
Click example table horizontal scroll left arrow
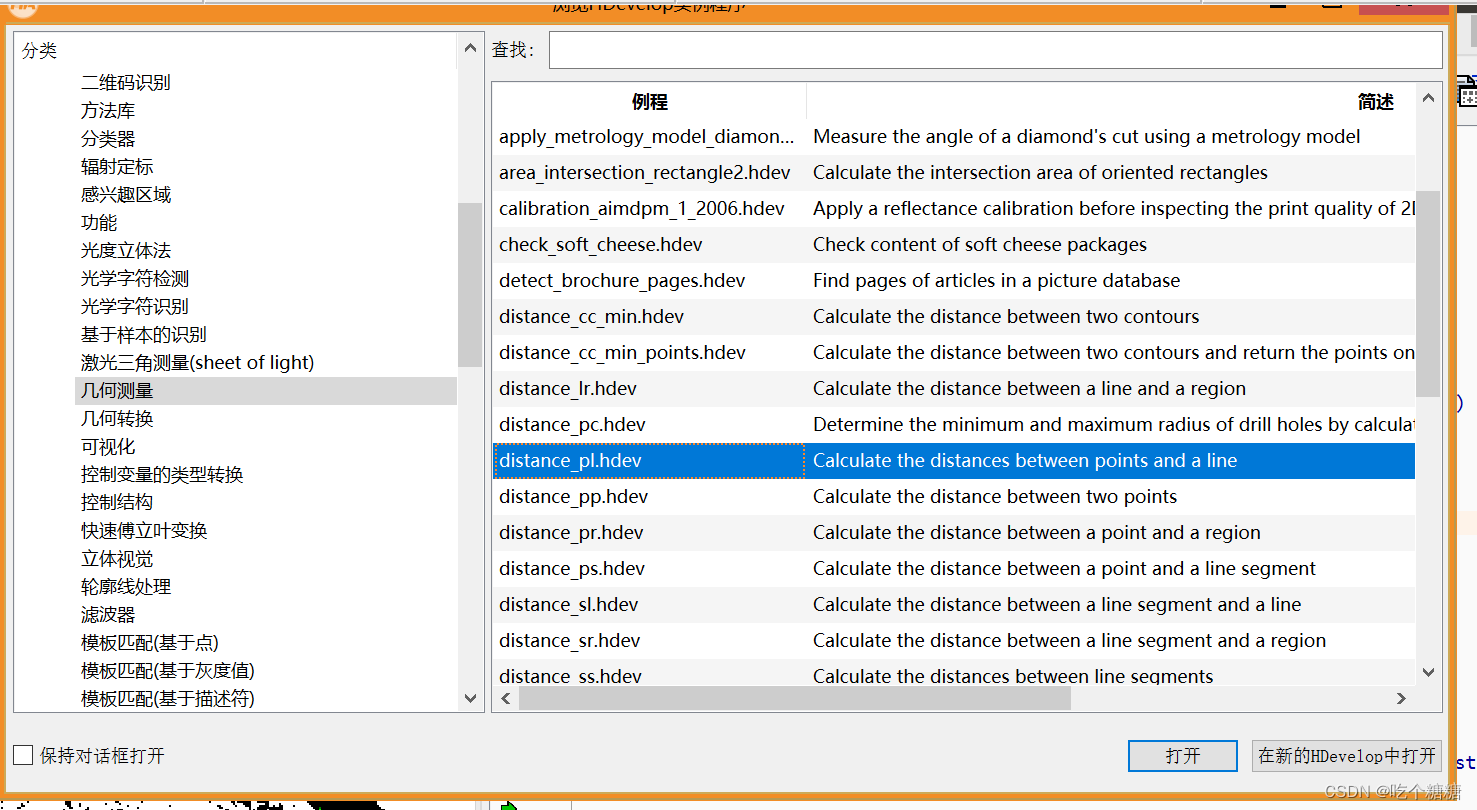pos(506,698)
